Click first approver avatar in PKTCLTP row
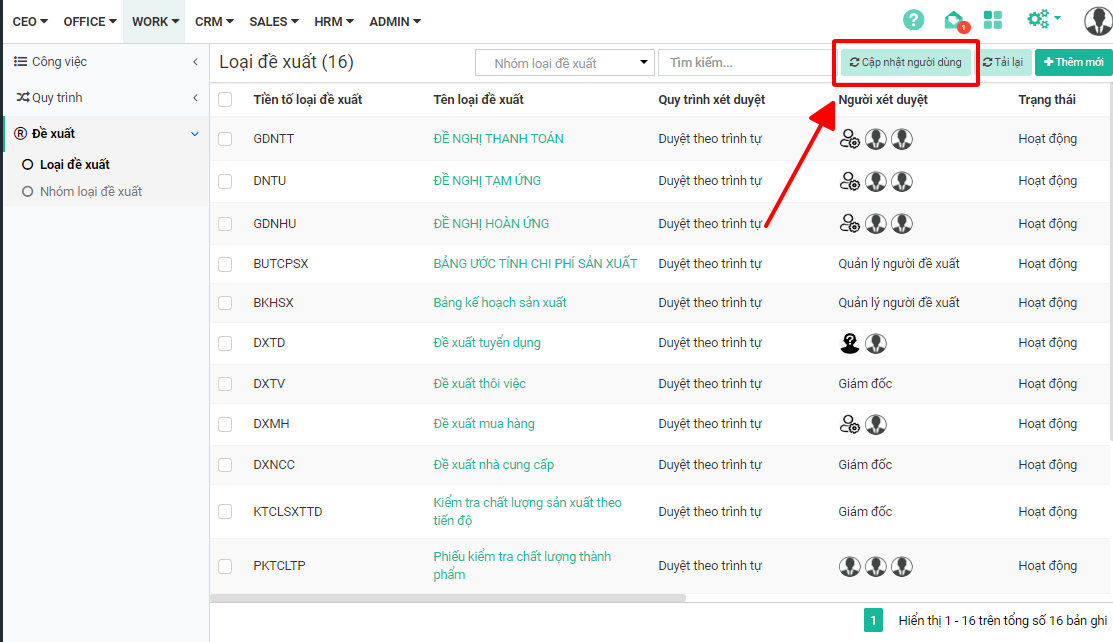Image resolution: width=1113 pixels, height=642 pixels. (x=849, y=566)
